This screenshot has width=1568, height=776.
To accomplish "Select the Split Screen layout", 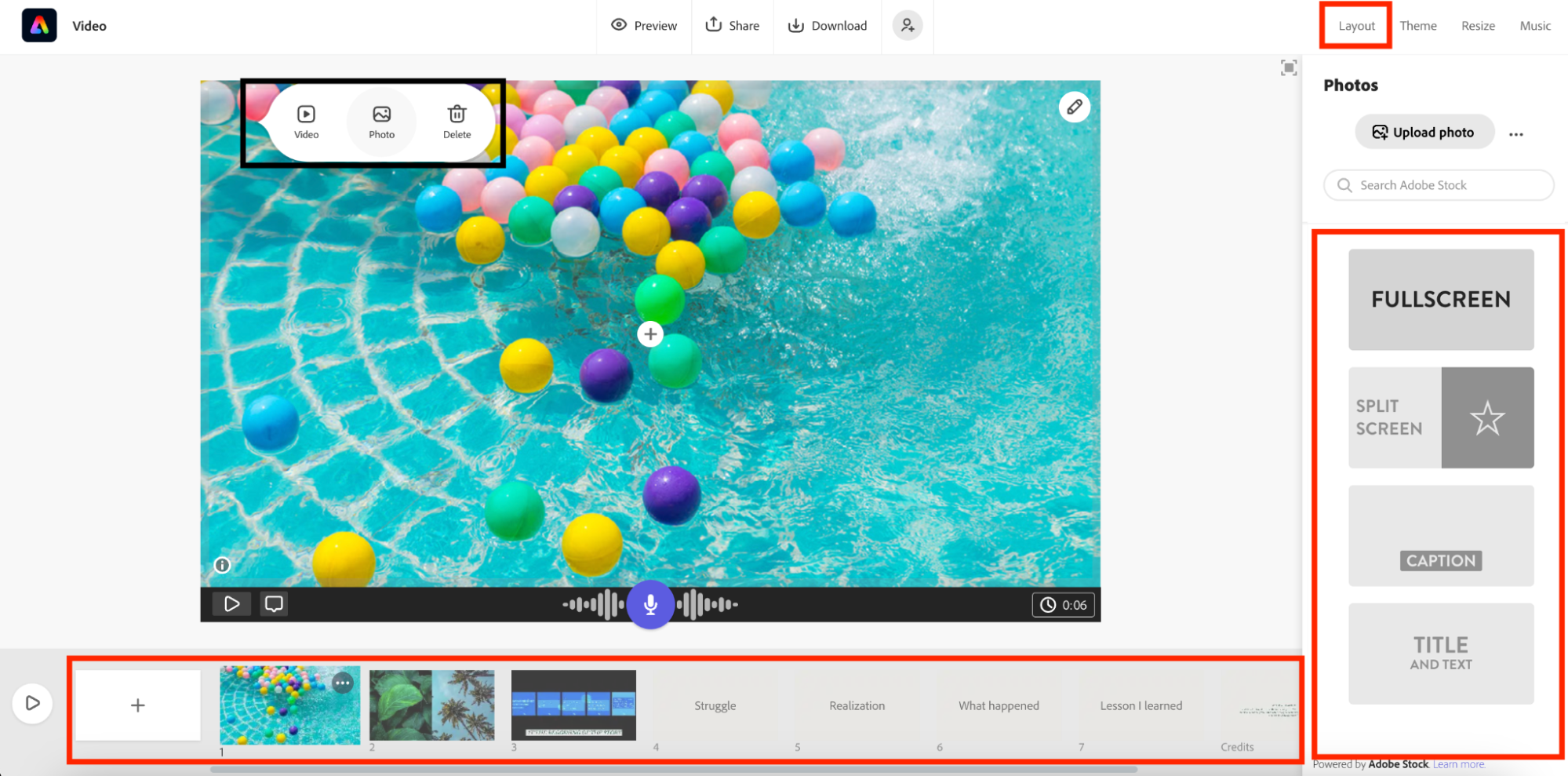I will pos(1441,417).
